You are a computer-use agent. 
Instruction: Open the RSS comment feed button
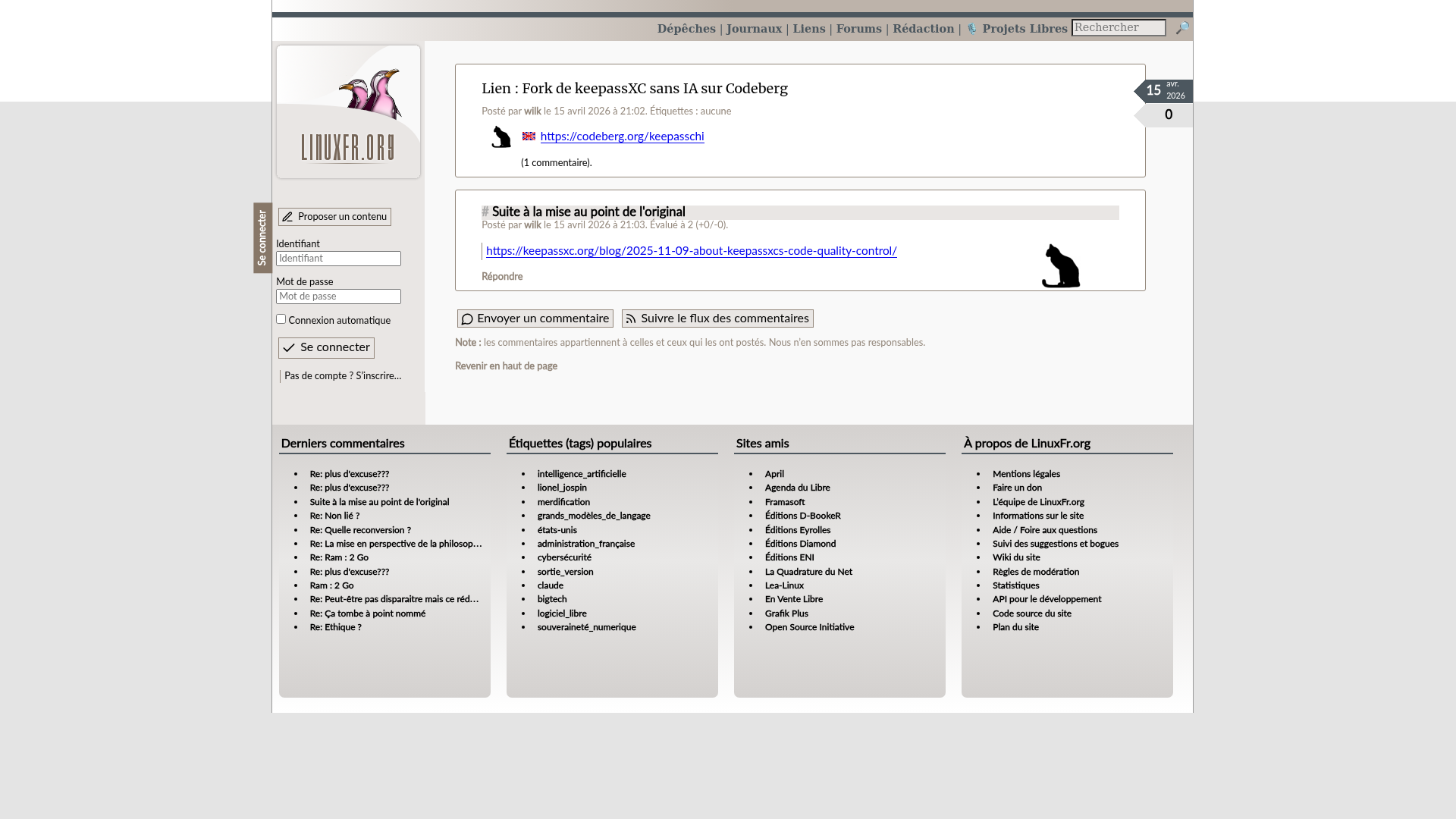pyautogui.click(x=717, y=318)
